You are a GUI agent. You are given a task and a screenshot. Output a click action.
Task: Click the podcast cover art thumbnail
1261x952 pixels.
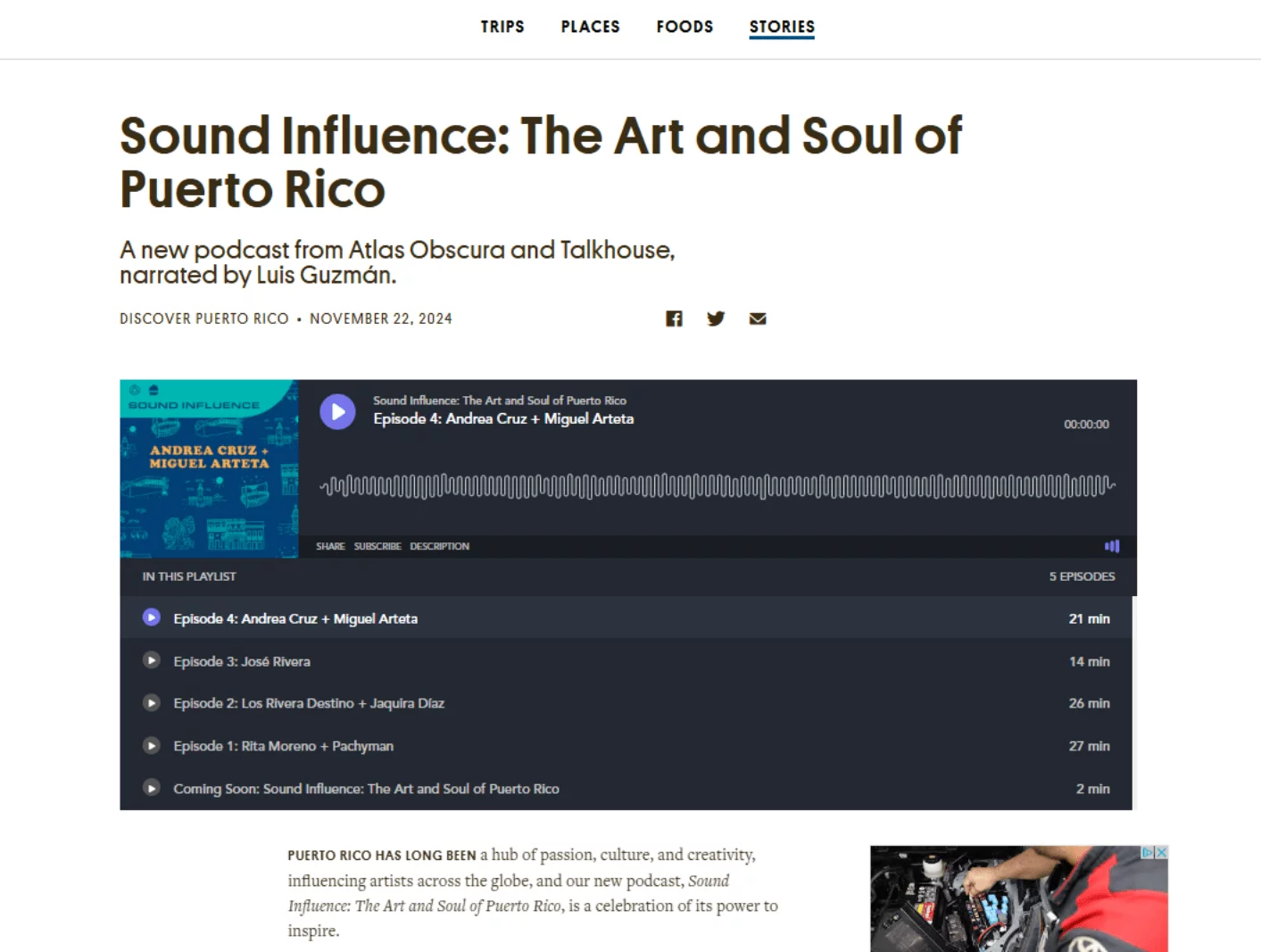click(209, 469)
